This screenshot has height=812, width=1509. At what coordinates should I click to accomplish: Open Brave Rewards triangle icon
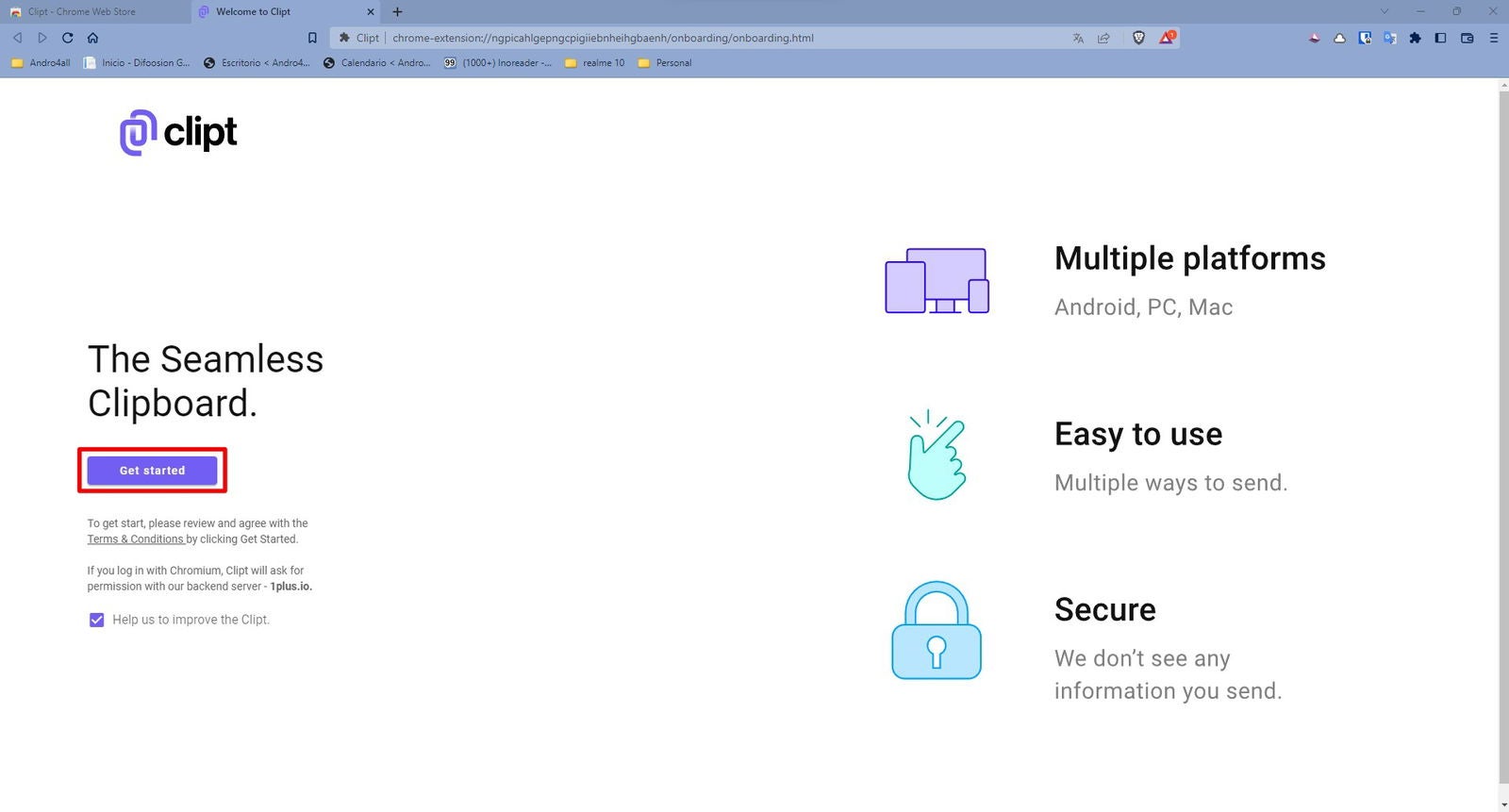tap(1168, 38)
